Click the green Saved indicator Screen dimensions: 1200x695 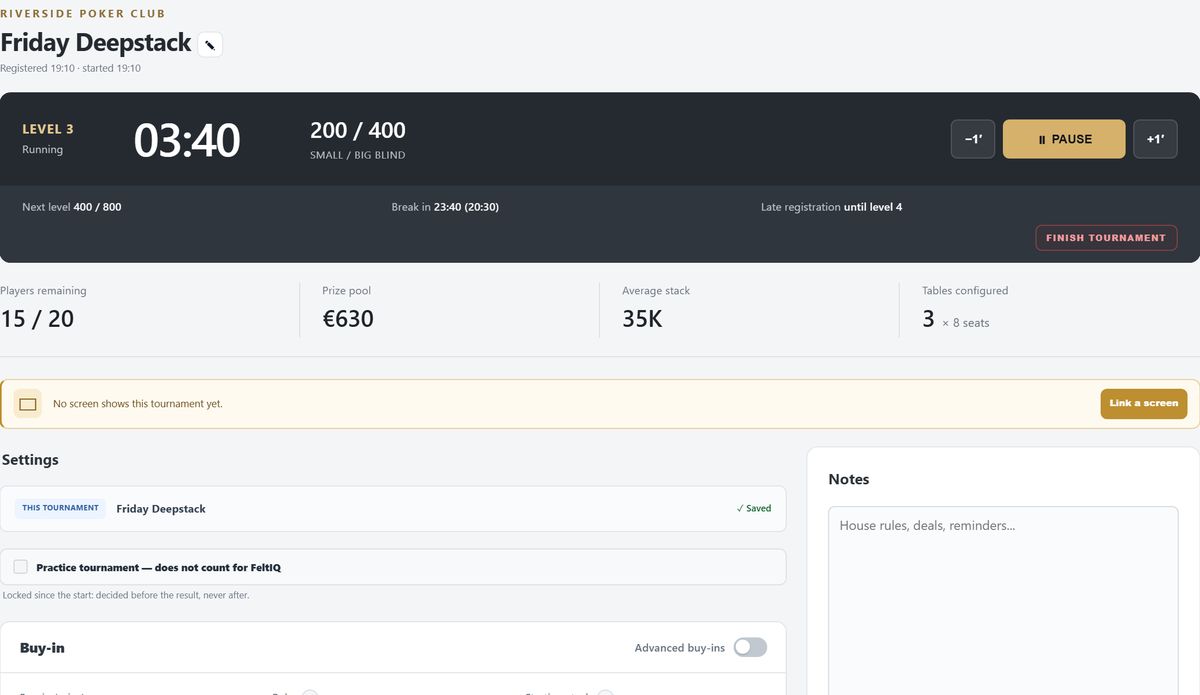click(754, 508)
